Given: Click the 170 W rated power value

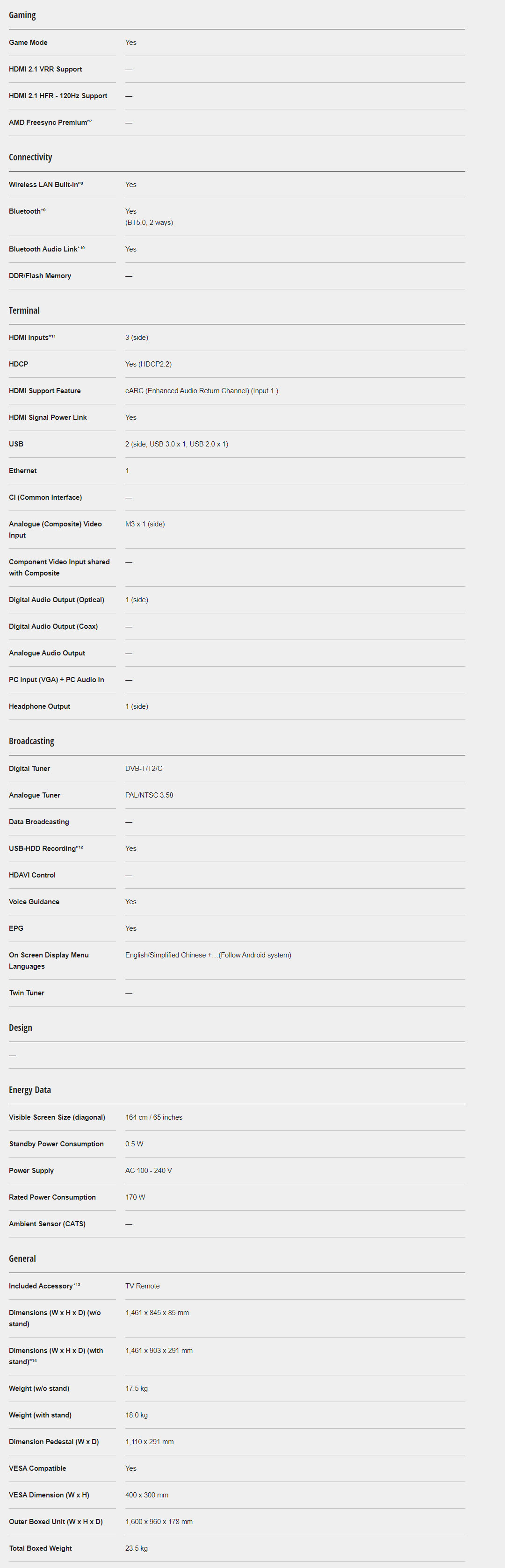Looking at the screenshot, I should 135,1197.
